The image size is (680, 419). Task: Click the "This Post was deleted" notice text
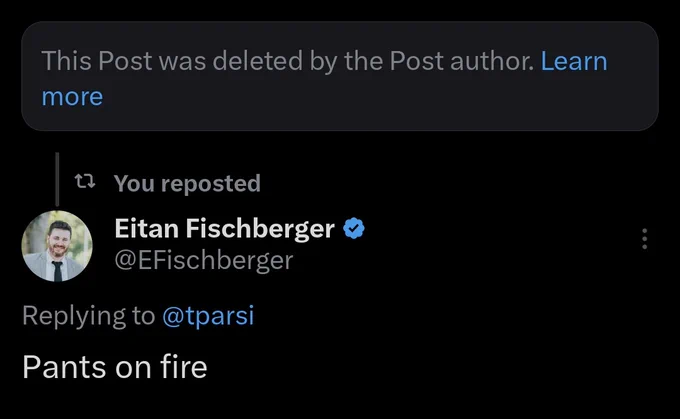tap(288, 61)
